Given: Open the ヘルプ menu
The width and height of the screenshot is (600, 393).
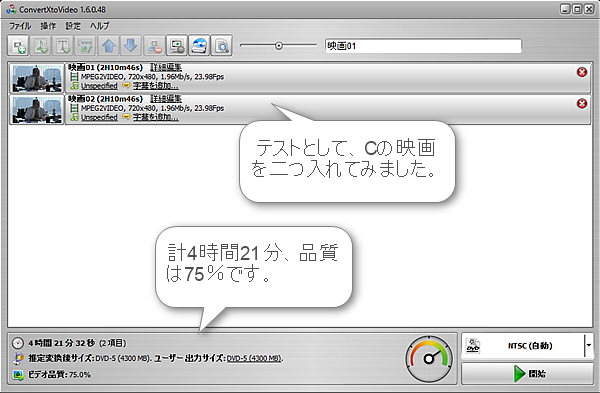Looking at the screenshot, I should tap(99, 26).
